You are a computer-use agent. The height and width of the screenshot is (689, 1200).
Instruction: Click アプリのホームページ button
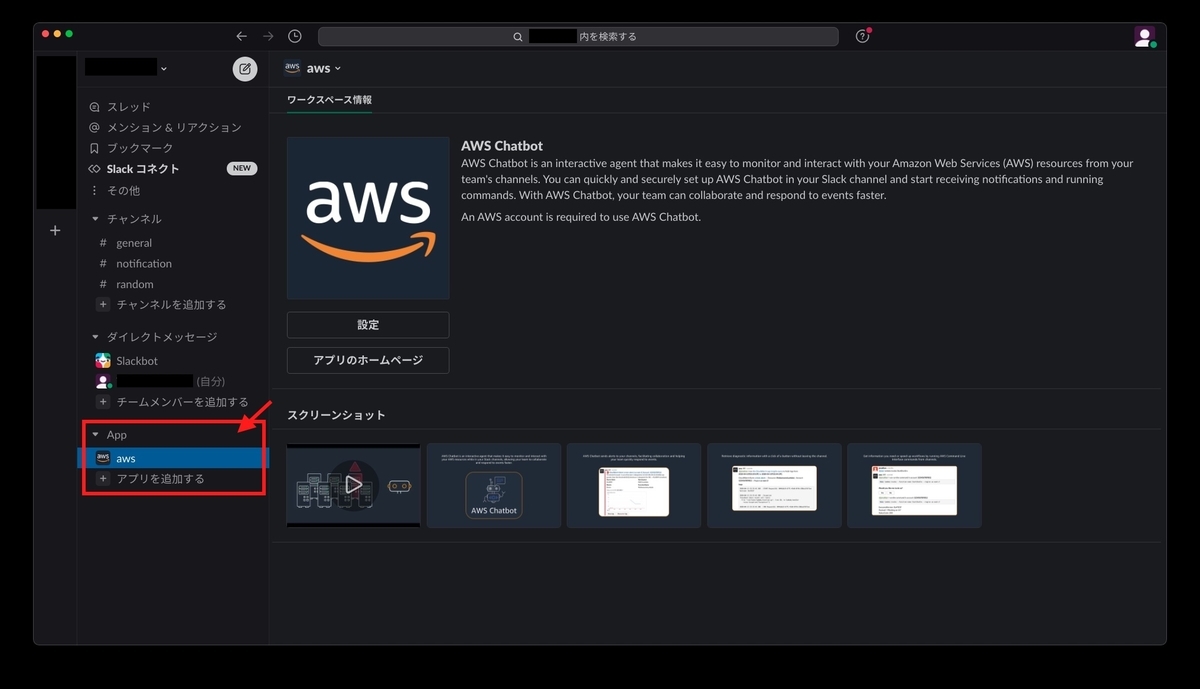tap(368, 360)
